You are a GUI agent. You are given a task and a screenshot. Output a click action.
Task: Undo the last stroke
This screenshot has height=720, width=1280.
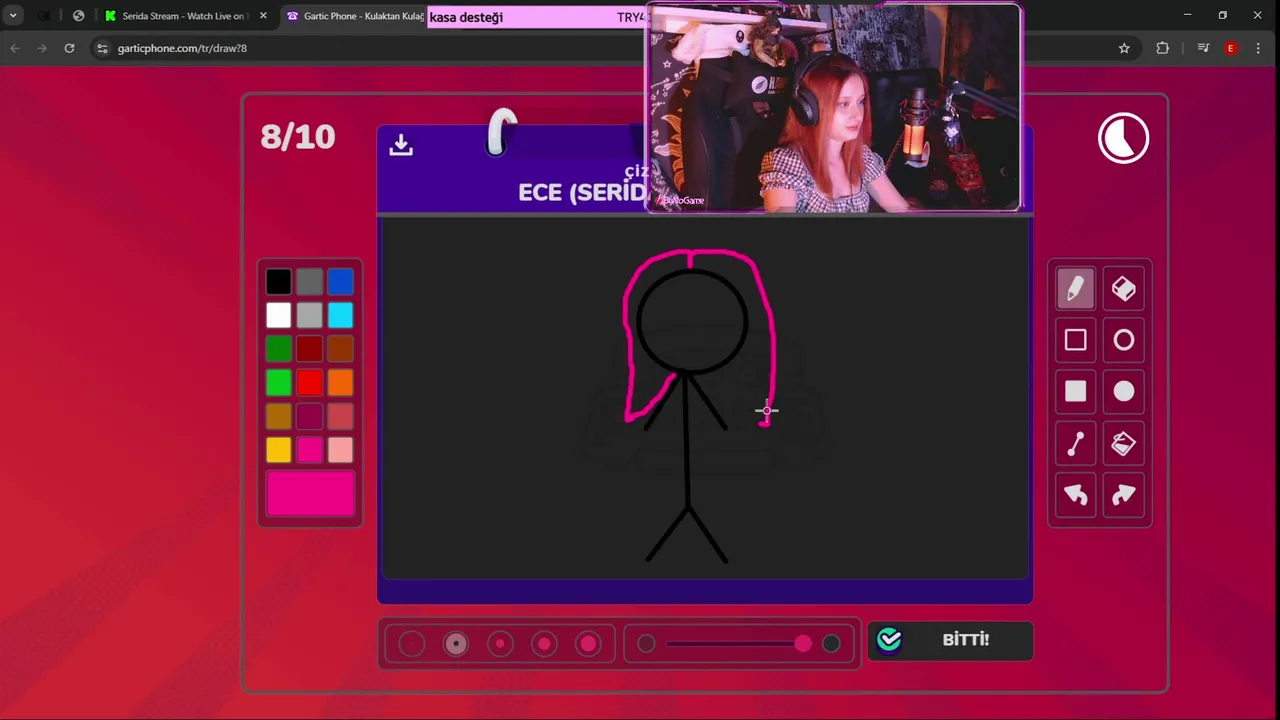coord(1075,494)
